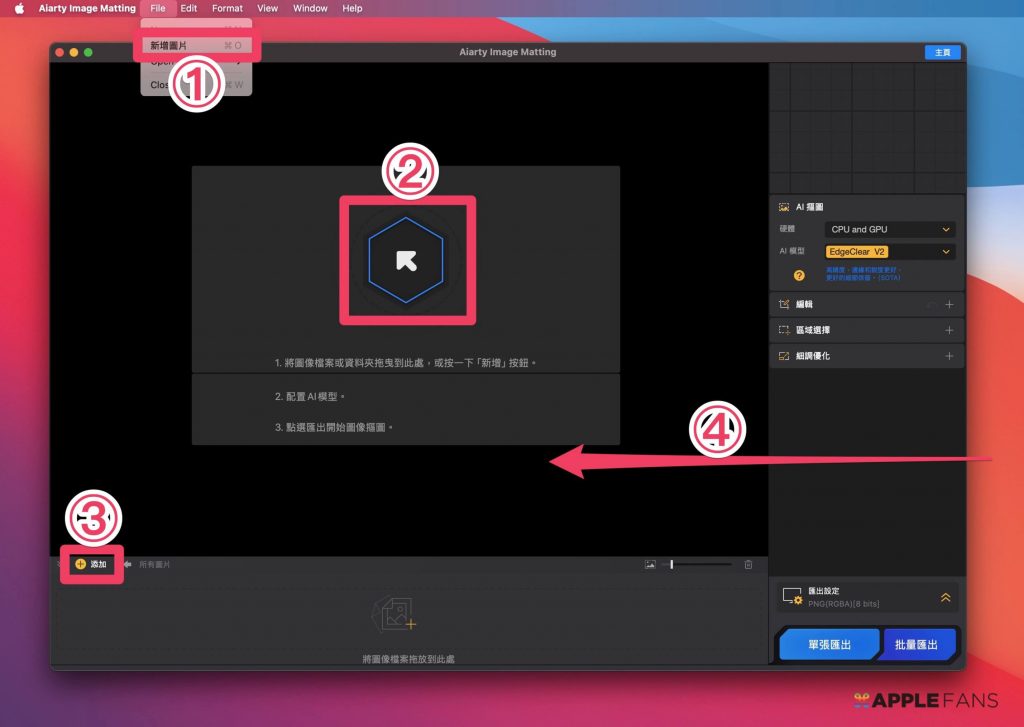Viewport: 1024px width, 727px height.
Task: Click the yellow plus 添加 icon
Action: [81, 564]
